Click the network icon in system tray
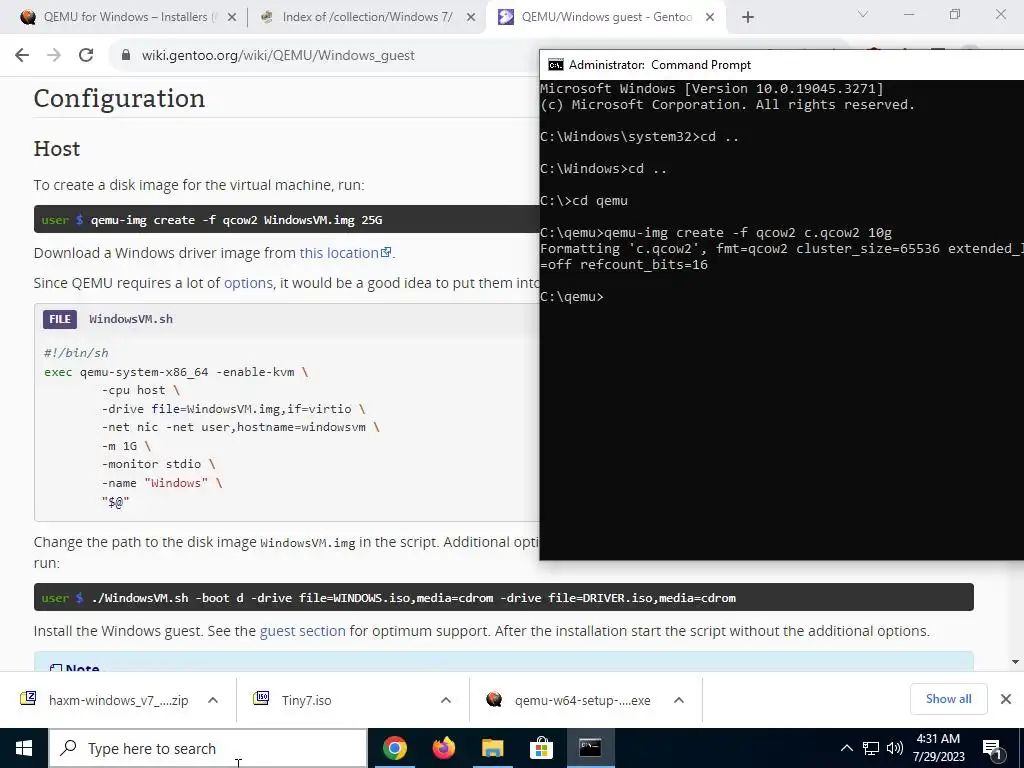The image size is (1024, 768). point(871,748)
